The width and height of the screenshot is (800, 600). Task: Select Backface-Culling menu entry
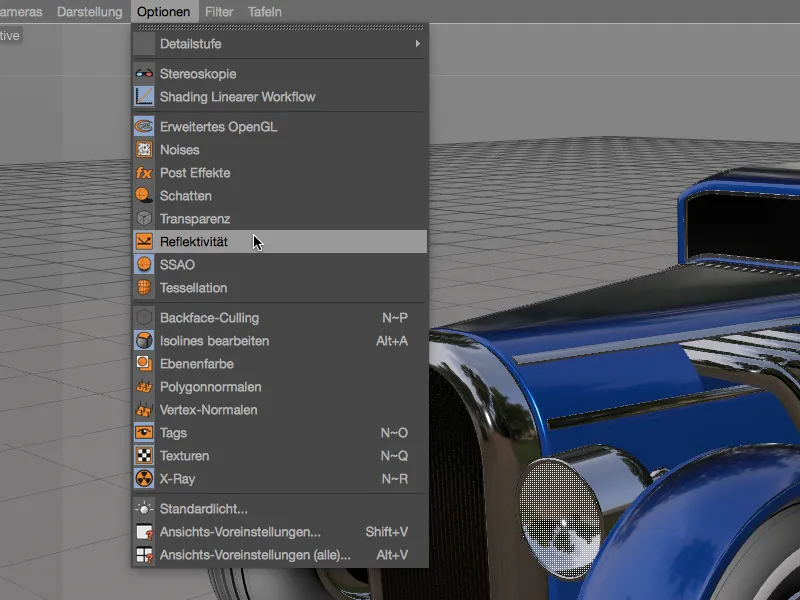click(280, 317)
